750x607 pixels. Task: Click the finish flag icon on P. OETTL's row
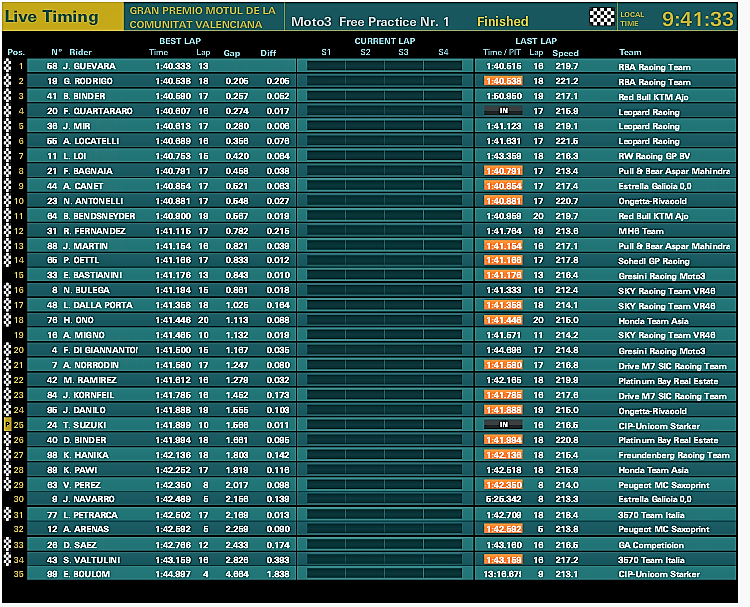pyautogui.click(x=7, y=260)
